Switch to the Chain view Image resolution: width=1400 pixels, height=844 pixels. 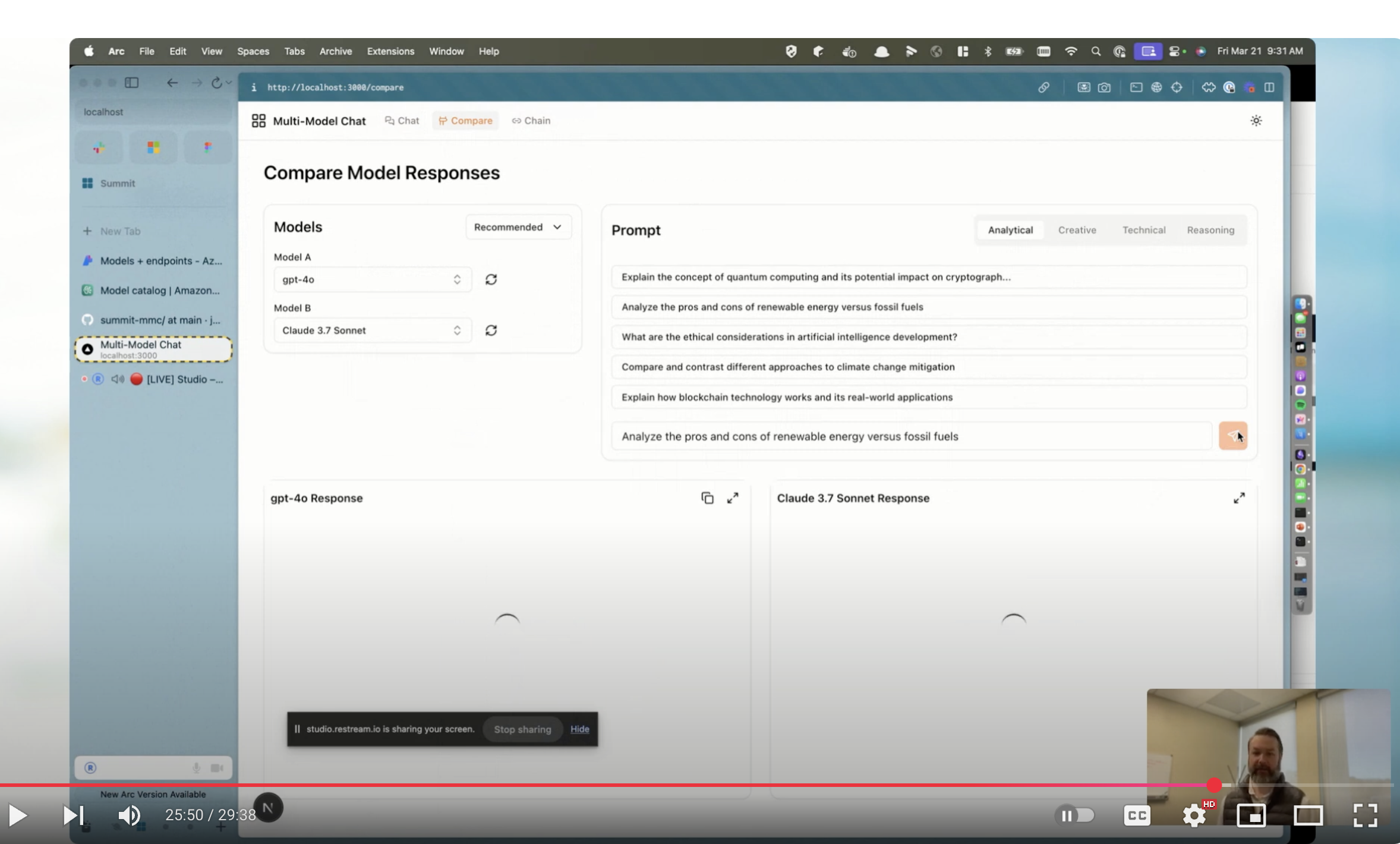click(x=531, y=120)
